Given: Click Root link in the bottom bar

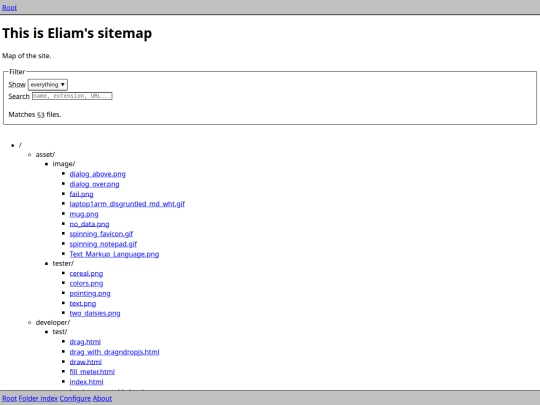Looking at the screenshot, I should point(9,398).
